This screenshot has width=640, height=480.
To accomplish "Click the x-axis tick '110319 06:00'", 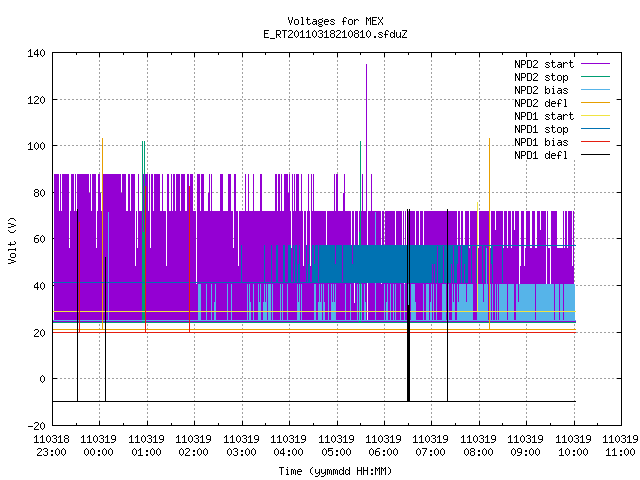I will click(x=384, y=446).
